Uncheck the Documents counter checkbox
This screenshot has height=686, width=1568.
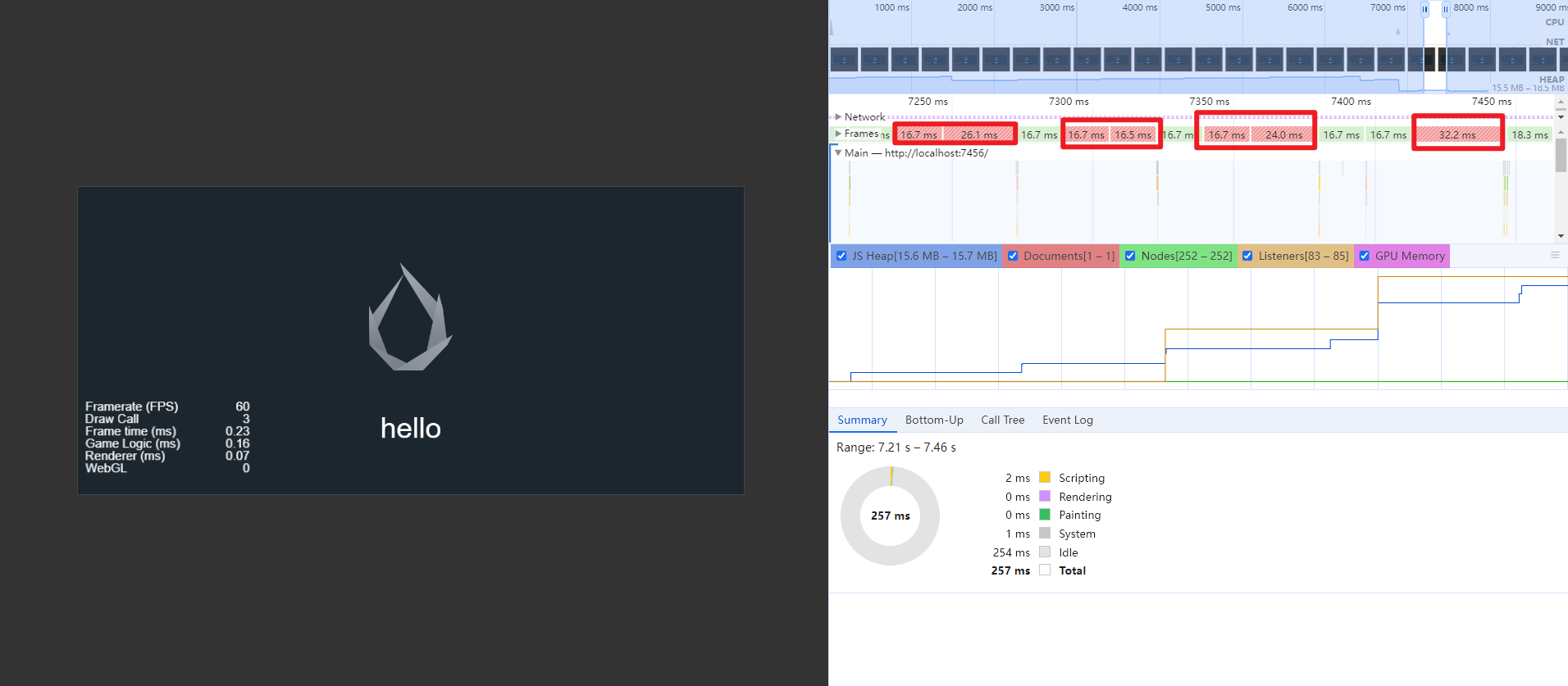pos(1013,256)
